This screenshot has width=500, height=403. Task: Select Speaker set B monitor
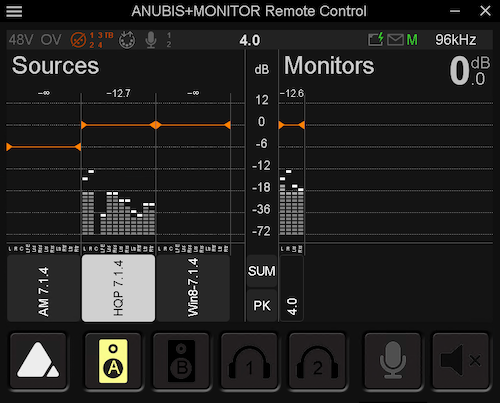click(x=181, y=360)
